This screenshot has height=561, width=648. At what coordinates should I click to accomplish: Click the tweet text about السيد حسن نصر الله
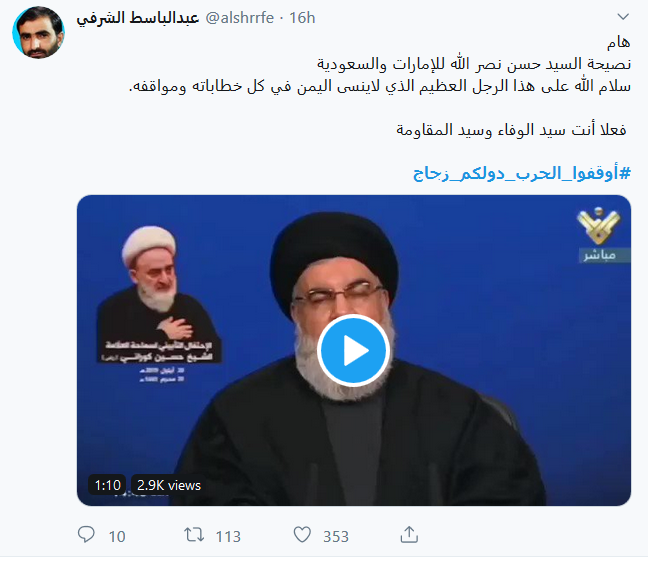[474, 64]
